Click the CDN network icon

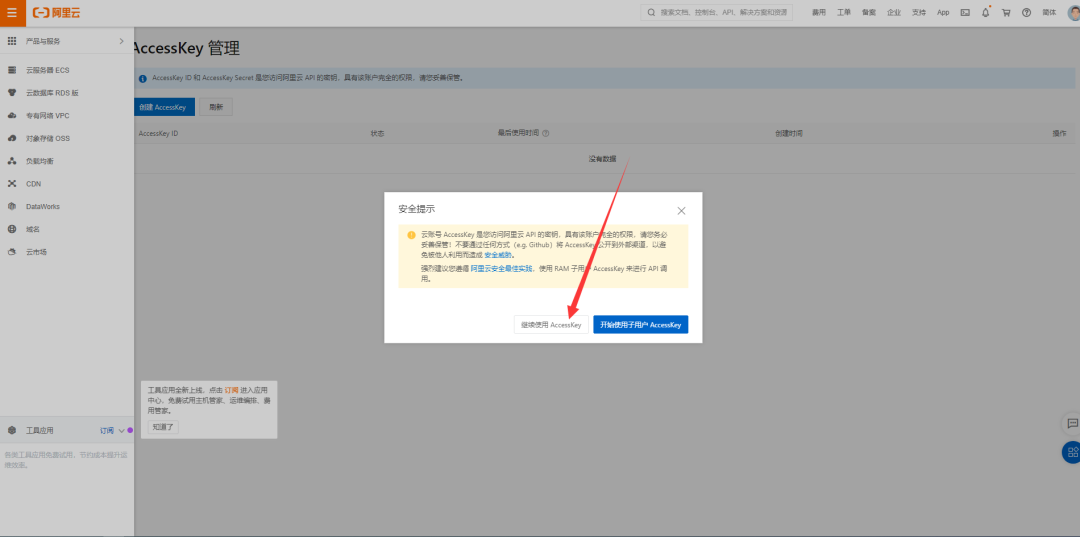click(12, 184)
